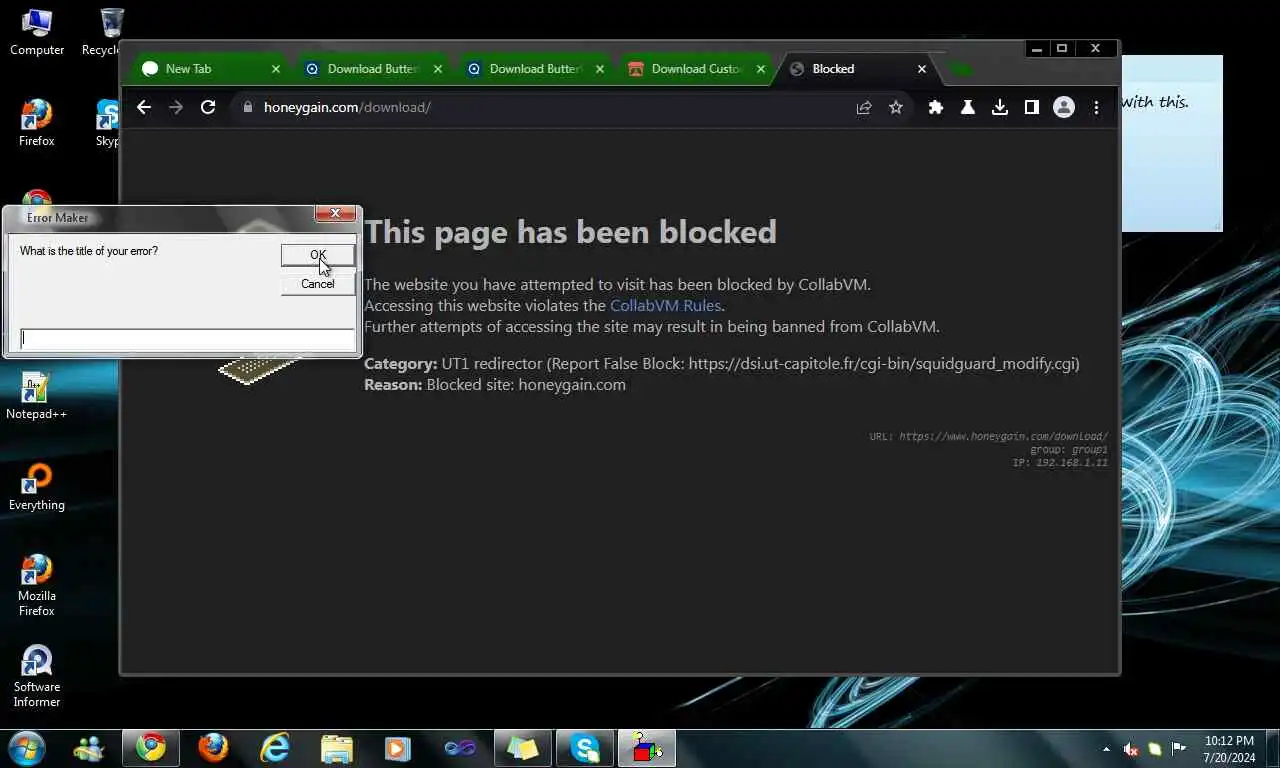The image size is (1280, 768).
Task: Click the 'This page has been blocked' heading
Action: tap(570, 232)
